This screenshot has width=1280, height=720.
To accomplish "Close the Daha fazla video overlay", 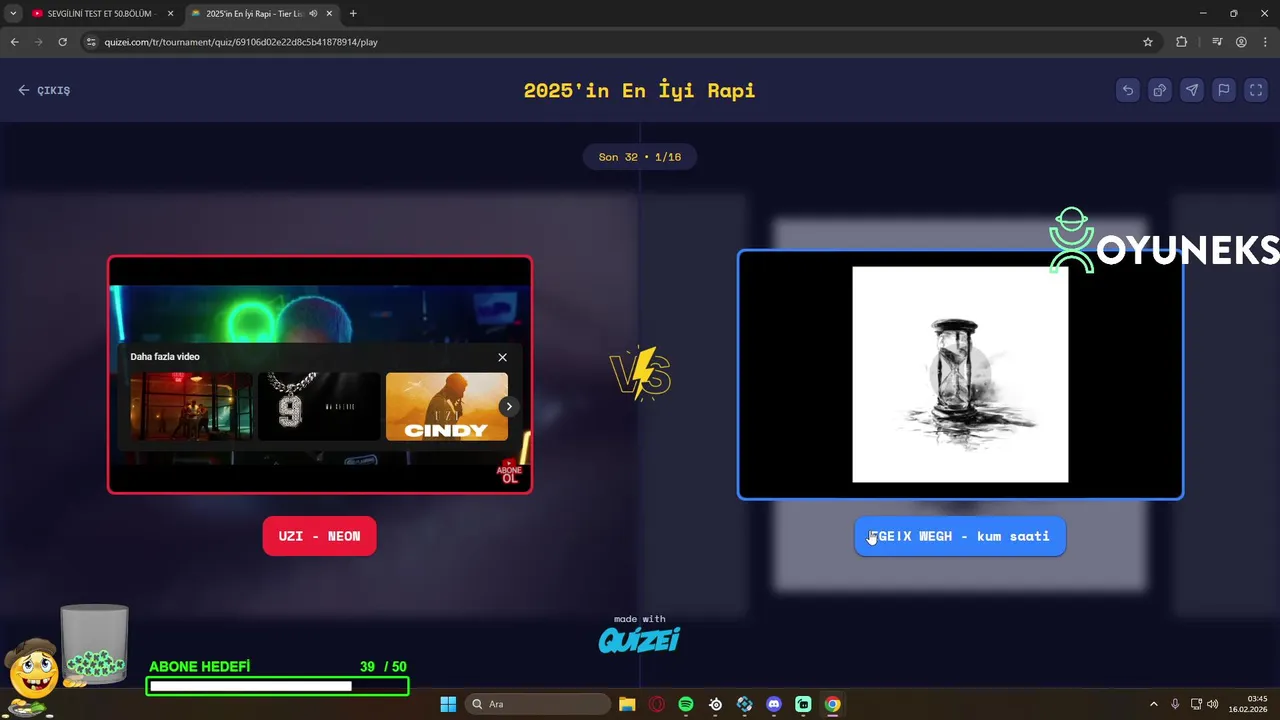I will tap(502, 357).
